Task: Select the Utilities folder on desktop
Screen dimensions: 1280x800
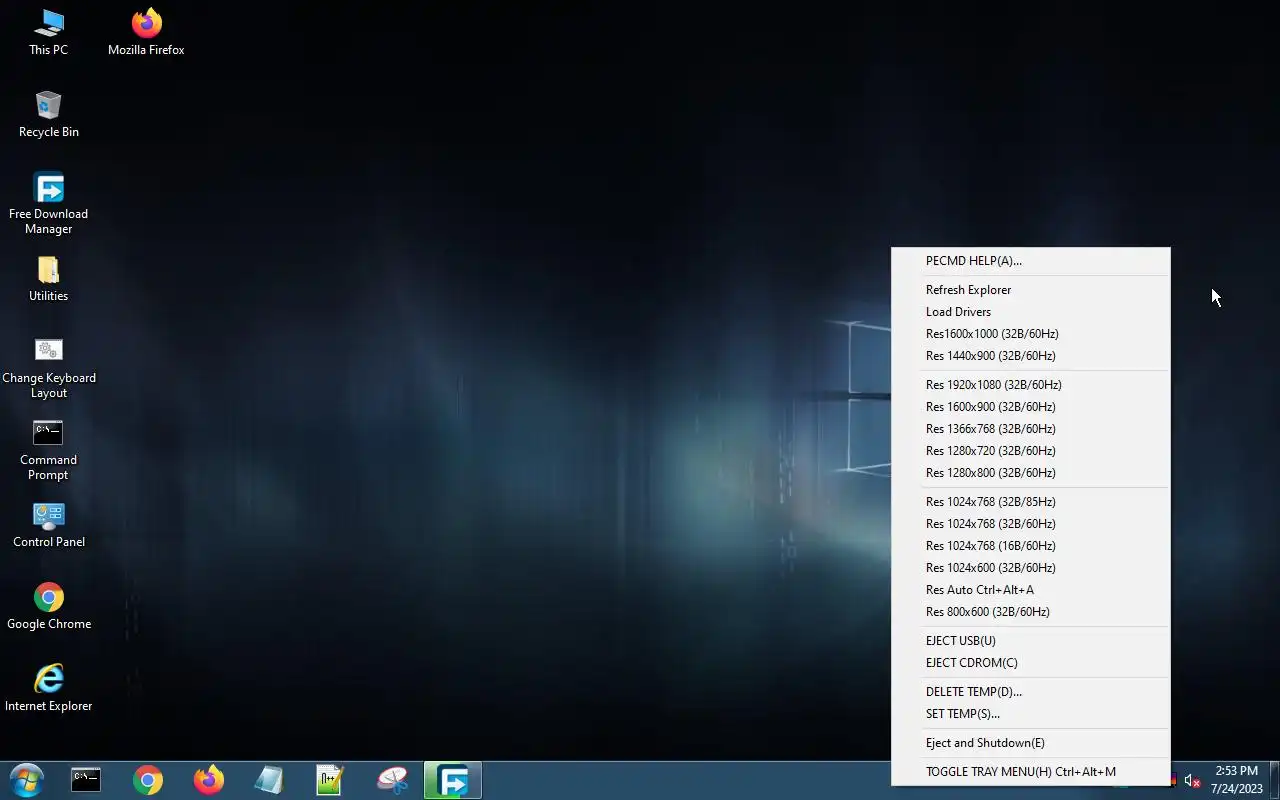Action: pos(48,278)
